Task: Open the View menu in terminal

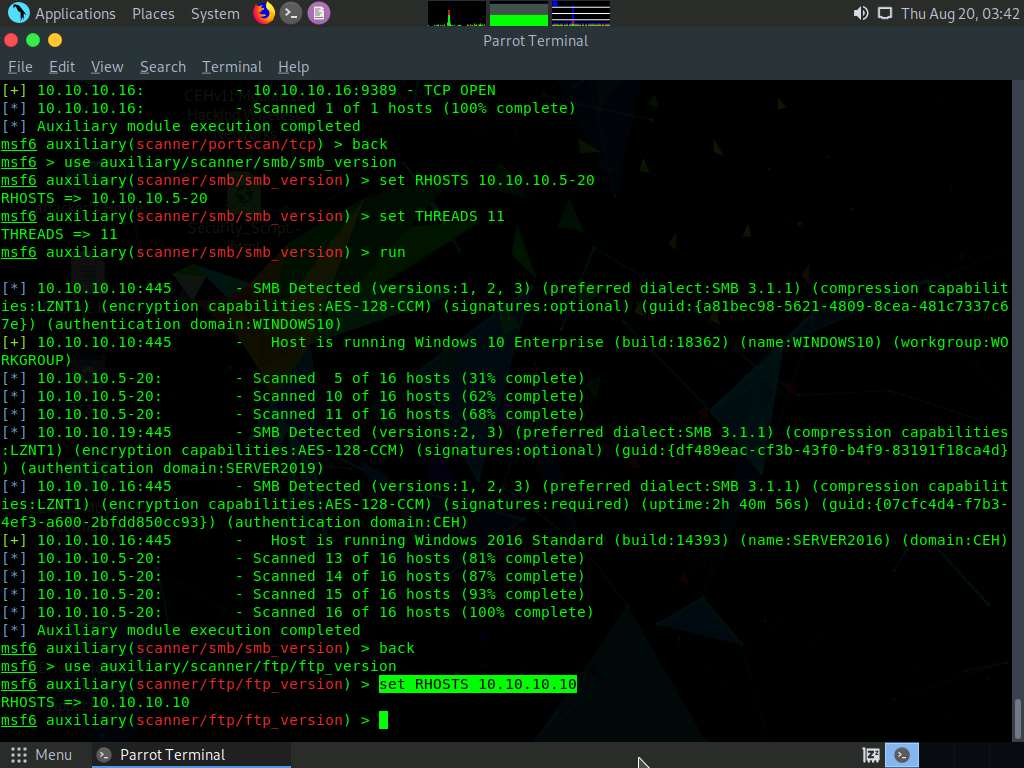Action: (107, 67)
